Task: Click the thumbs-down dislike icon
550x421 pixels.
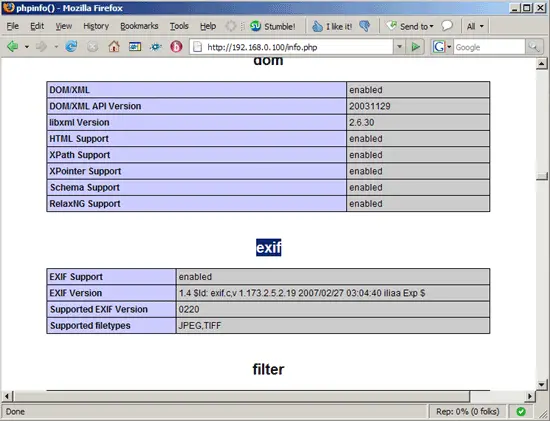Action: (365, 26)
